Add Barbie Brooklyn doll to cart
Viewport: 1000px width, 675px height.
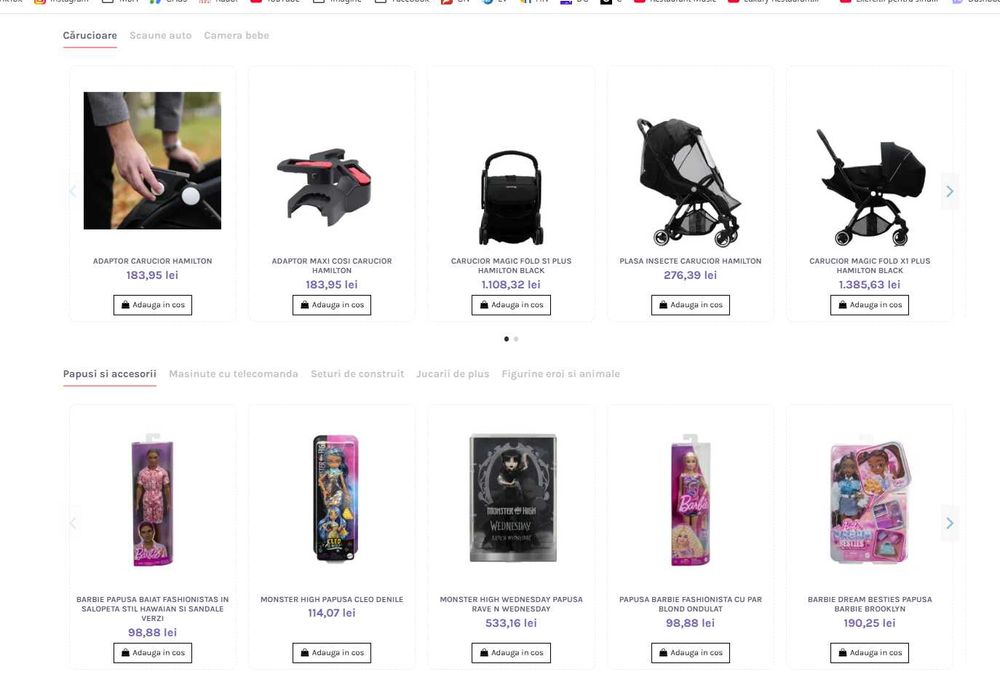point(869,653)
